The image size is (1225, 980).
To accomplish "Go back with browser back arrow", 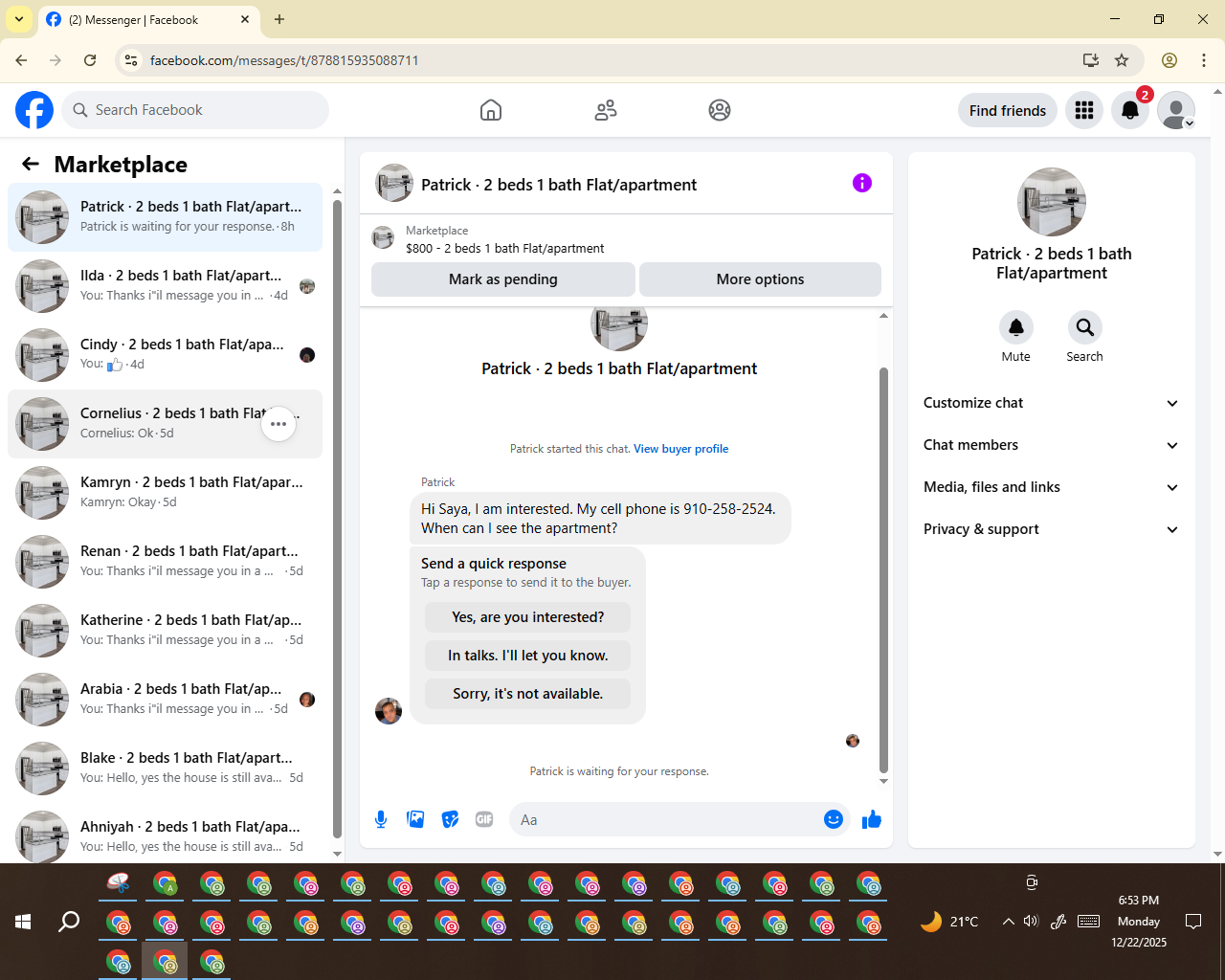I will coord(21,60).
